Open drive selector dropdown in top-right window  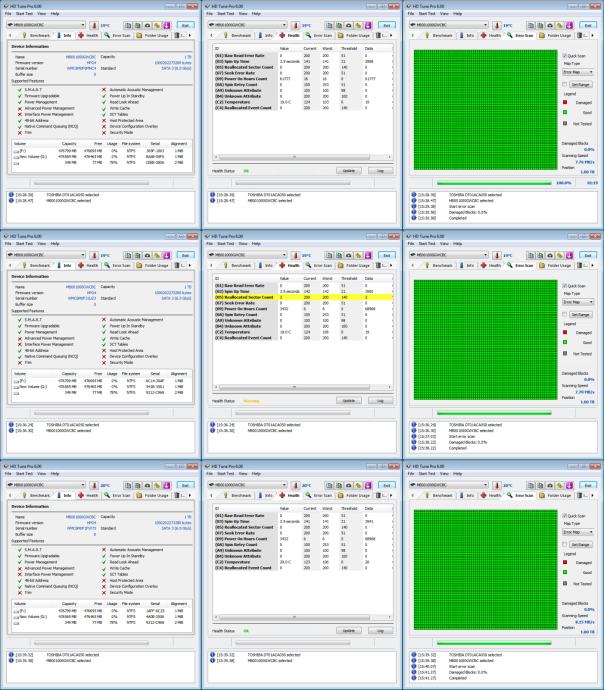coord(449,25)
